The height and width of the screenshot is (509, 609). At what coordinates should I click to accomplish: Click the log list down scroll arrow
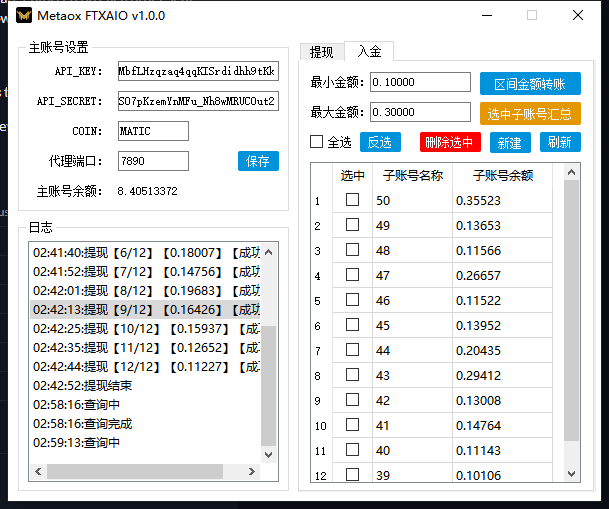click(x=269, y=454)
